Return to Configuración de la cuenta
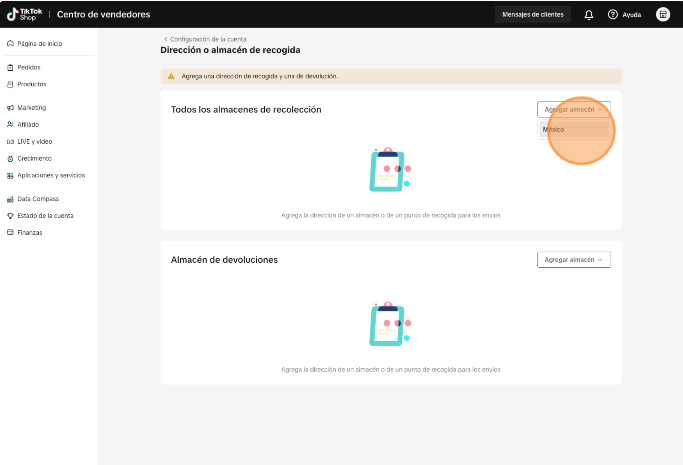The image size is (683, 465). click(208, 39)
